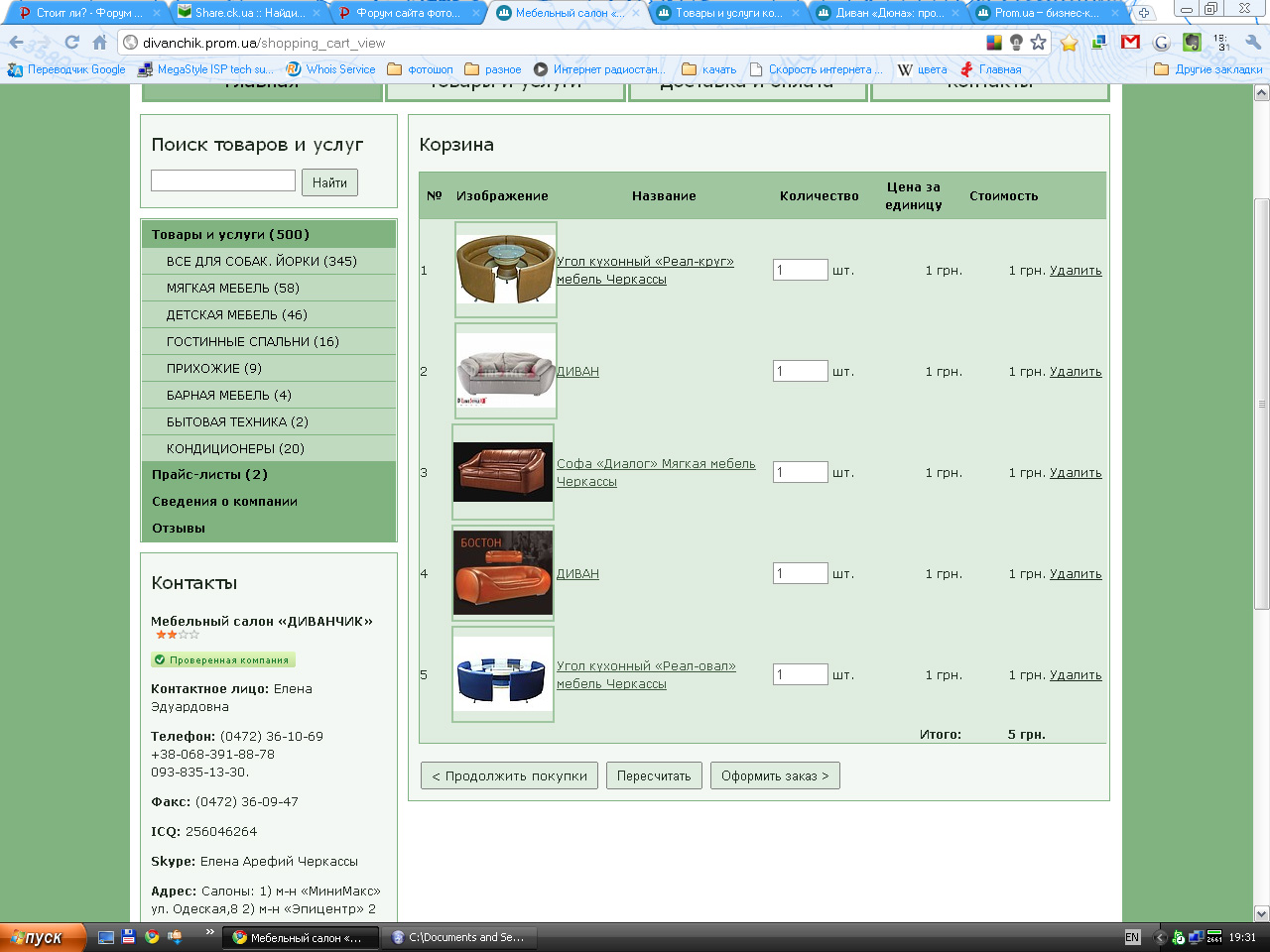Open the Whois Service bookmark
The width and height of the screenshot is (1270, 952).
(330, 69)
